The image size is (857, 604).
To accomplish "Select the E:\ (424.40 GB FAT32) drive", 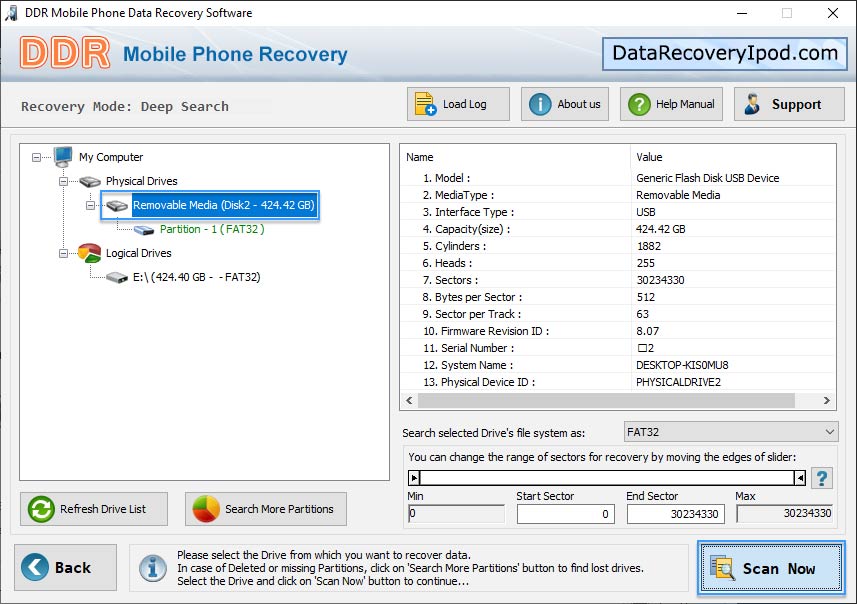I will click(x=196, y=277).
